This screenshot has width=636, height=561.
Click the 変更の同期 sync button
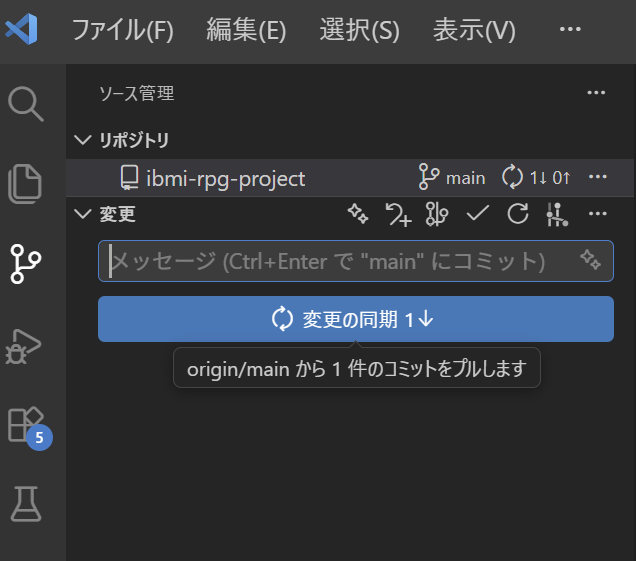[355, 319]
